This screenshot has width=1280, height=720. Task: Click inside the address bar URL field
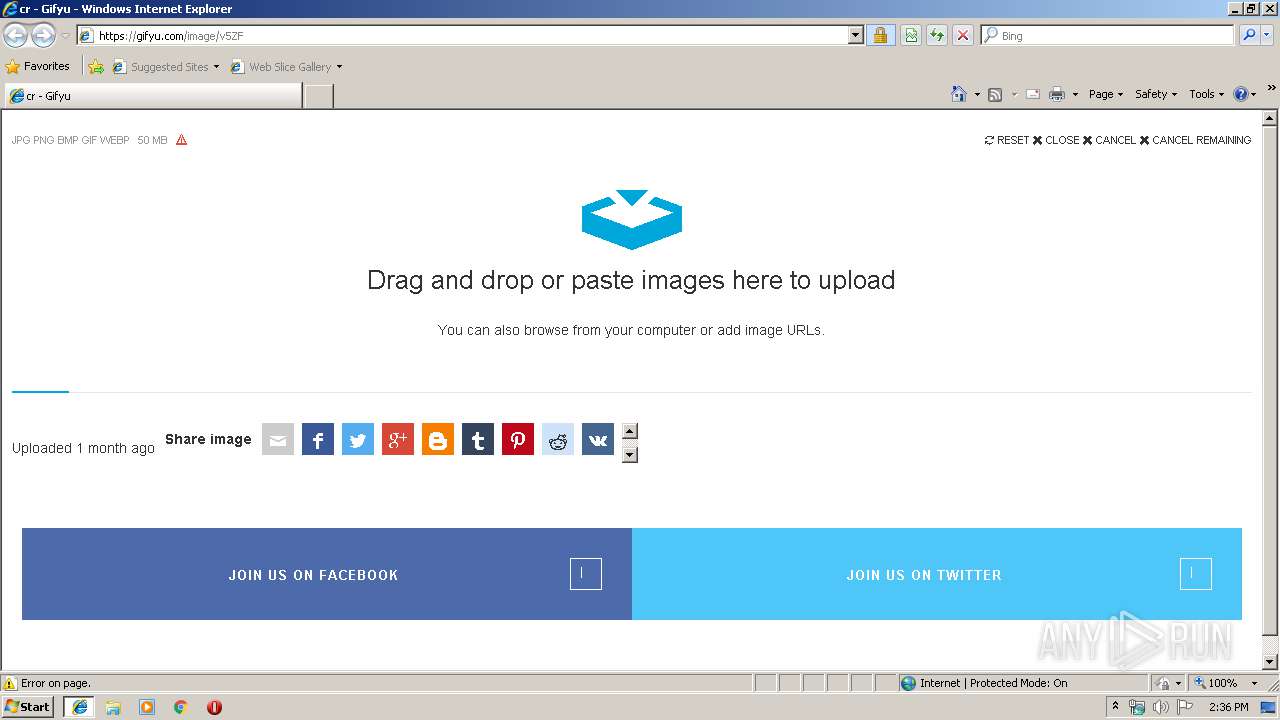point(470,35)
